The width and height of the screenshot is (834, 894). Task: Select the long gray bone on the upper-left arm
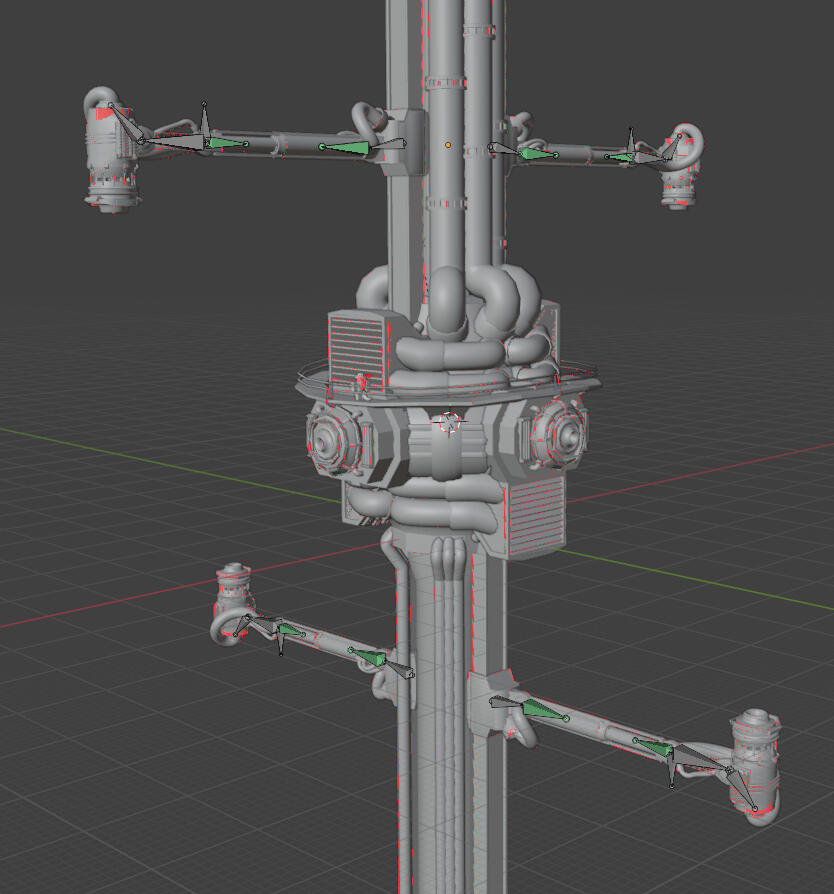173,142
